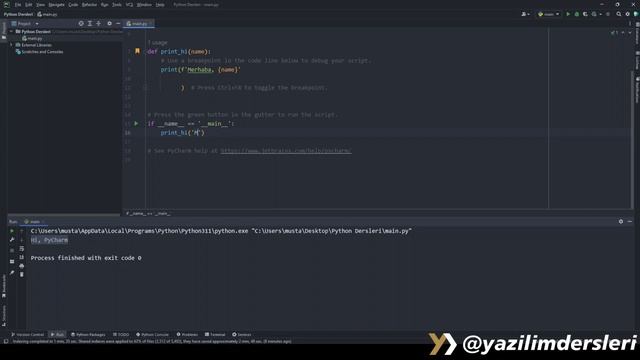Click the Debug bug icon in top toolbar

pyautogui.click(x=577, y=14)
